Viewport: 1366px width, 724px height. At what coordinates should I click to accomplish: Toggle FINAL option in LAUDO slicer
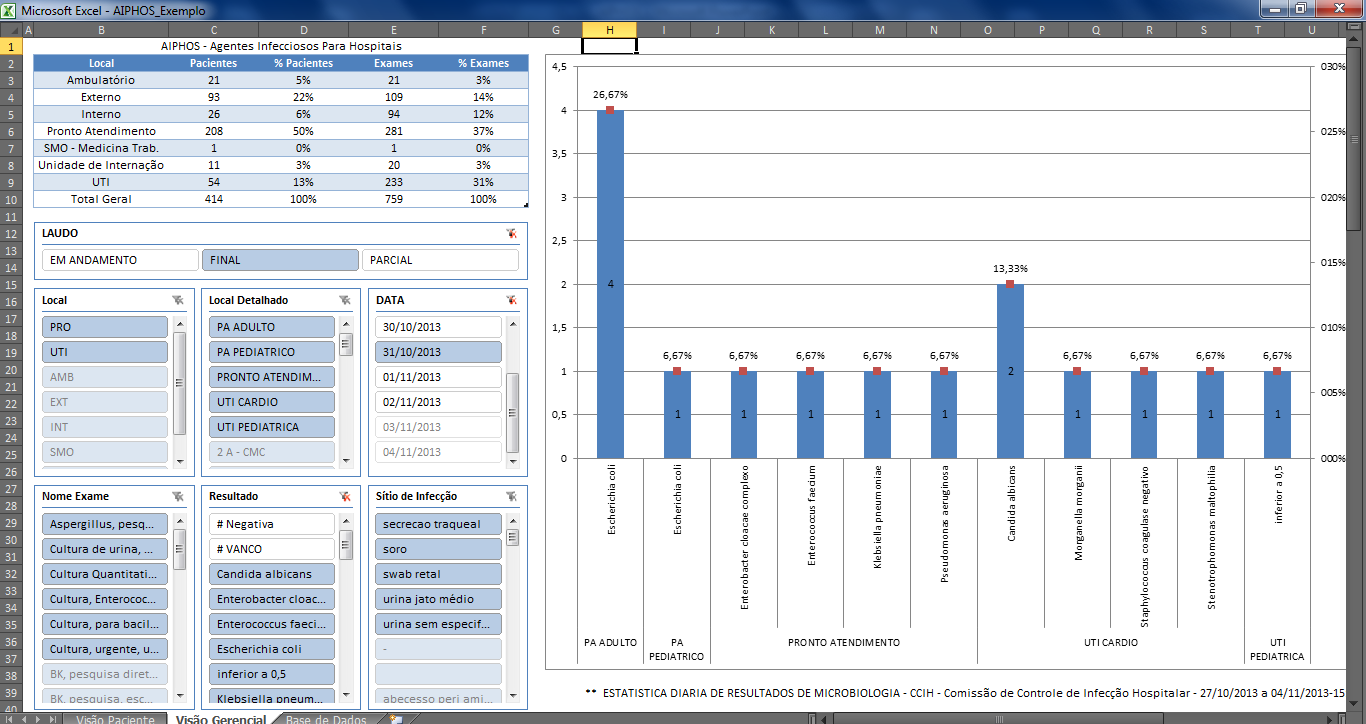280,260
